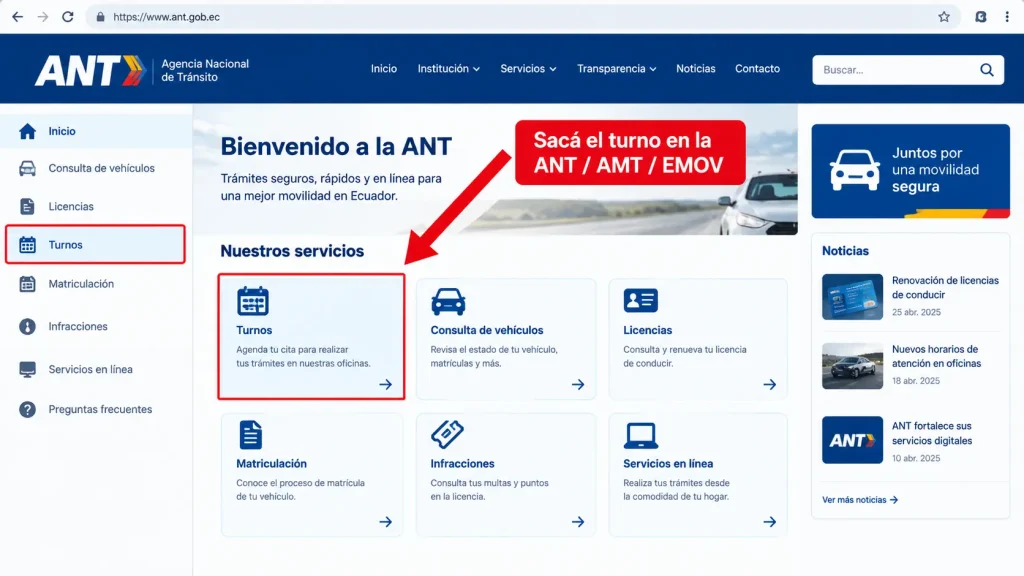1024x576 pixels.
Task: Click the ANT logo in header
Action: [x=90, y=71]
